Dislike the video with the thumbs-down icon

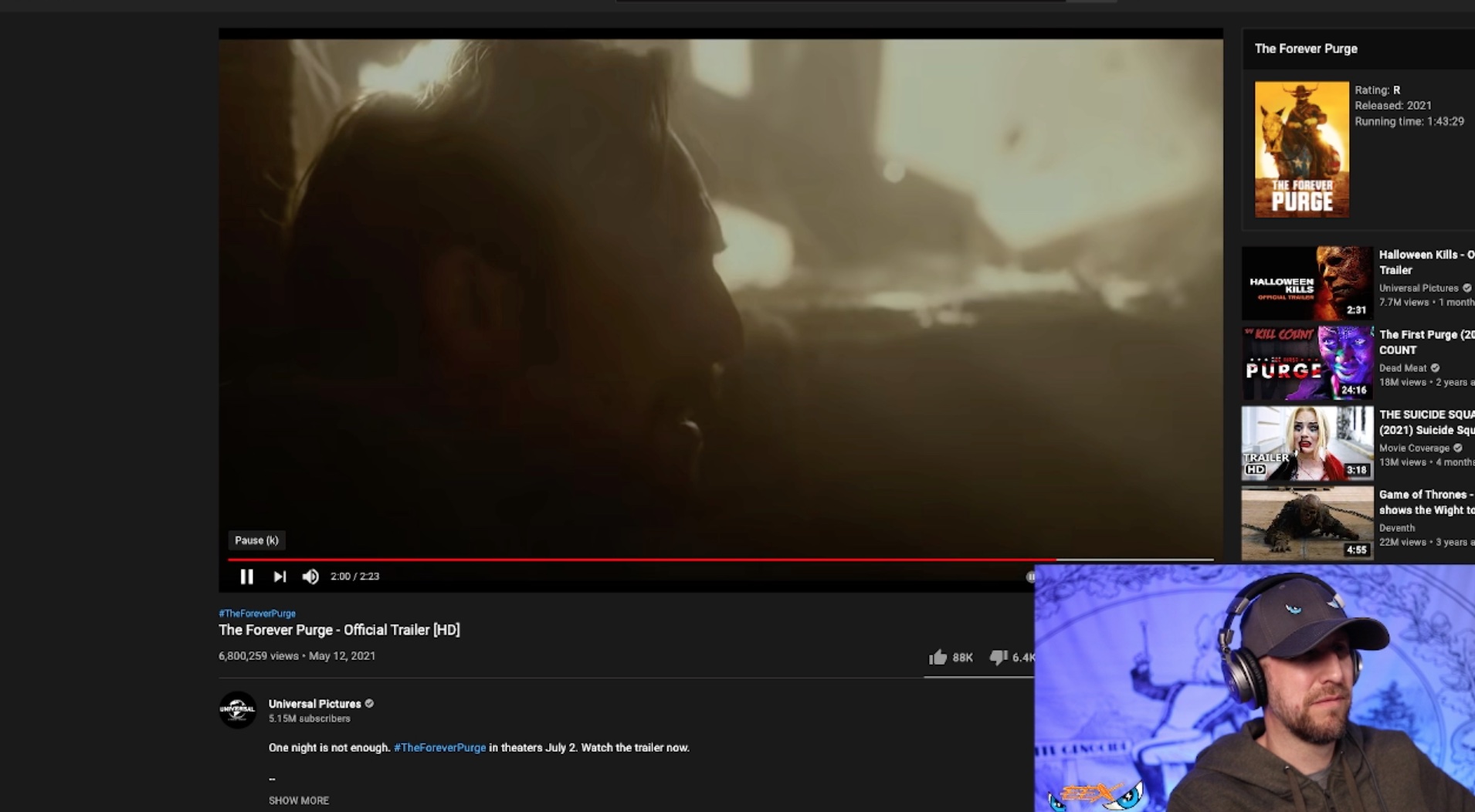pos(999,657)
